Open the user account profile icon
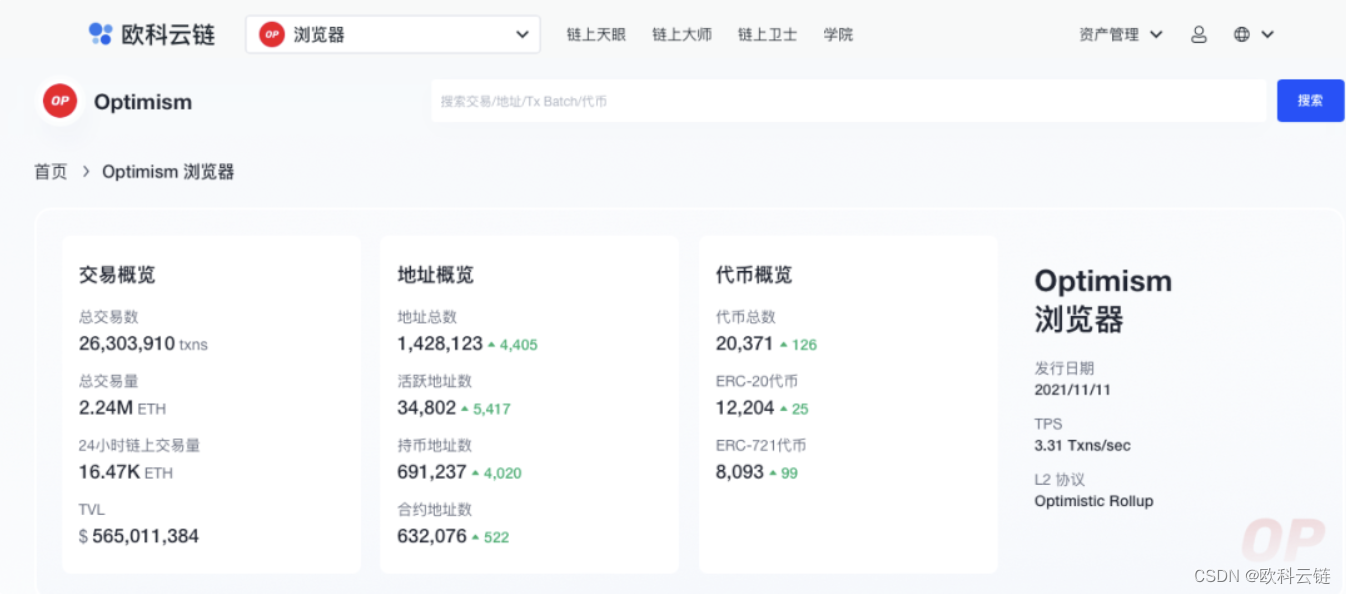Screen dimensions: 1346x594 pyautogui.click(x=1199, y=33)
